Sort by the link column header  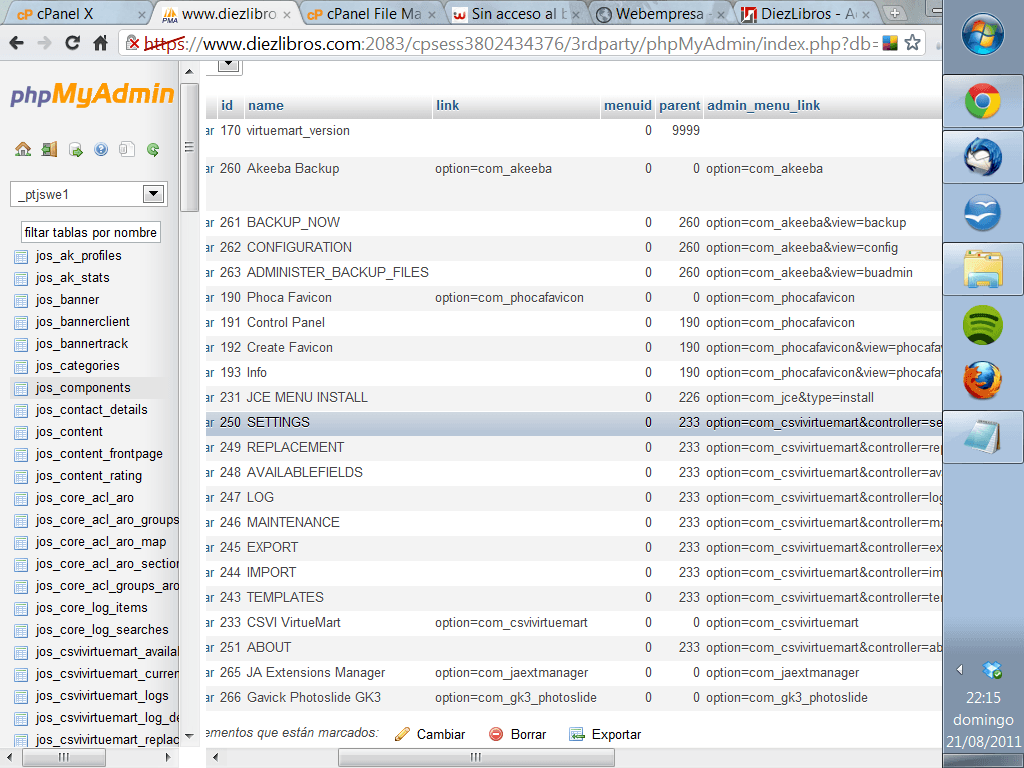447,105
